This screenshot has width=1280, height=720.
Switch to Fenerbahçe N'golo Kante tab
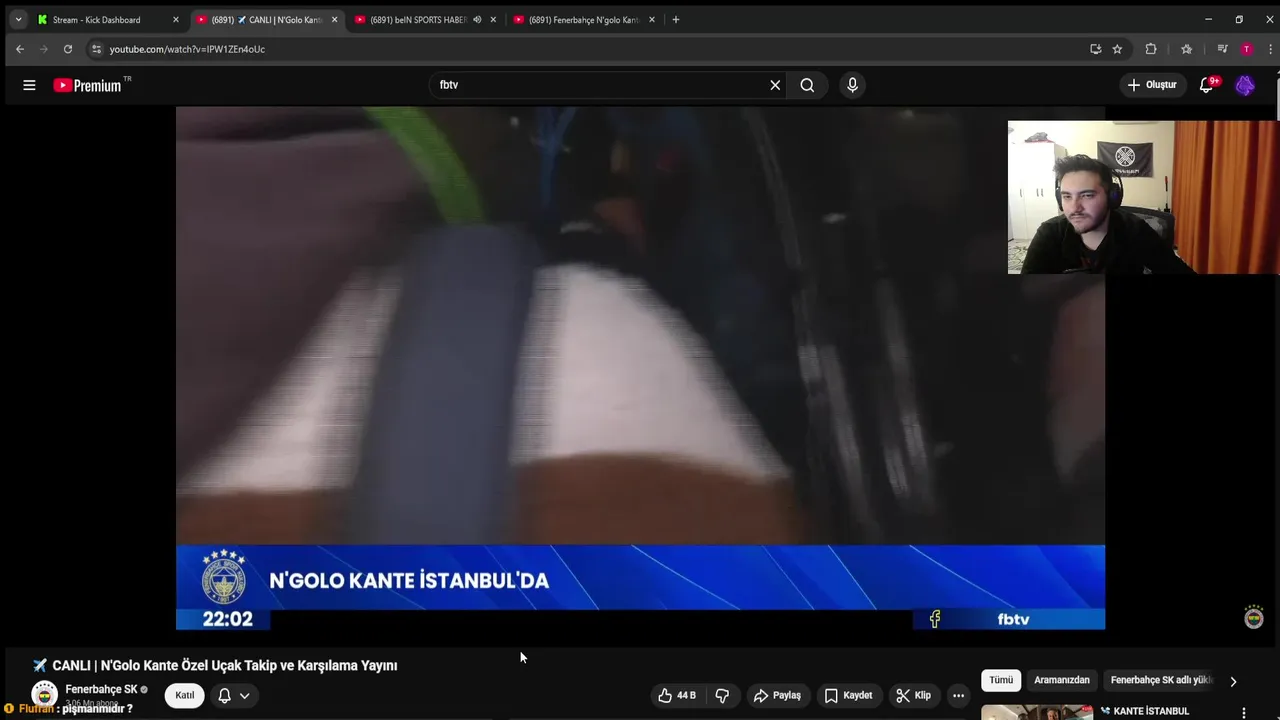(x=584, y=20)
